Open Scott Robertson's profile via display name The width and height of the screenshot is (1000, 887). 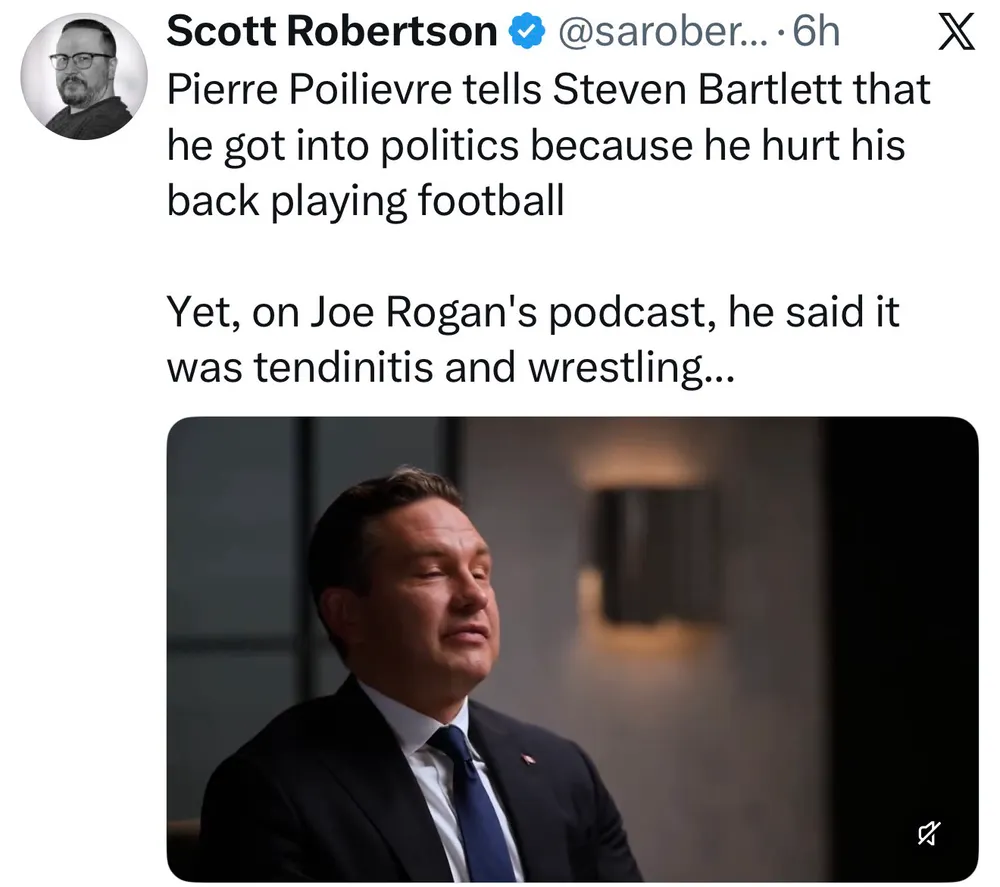pyautogui.click(x=332, y=33)
